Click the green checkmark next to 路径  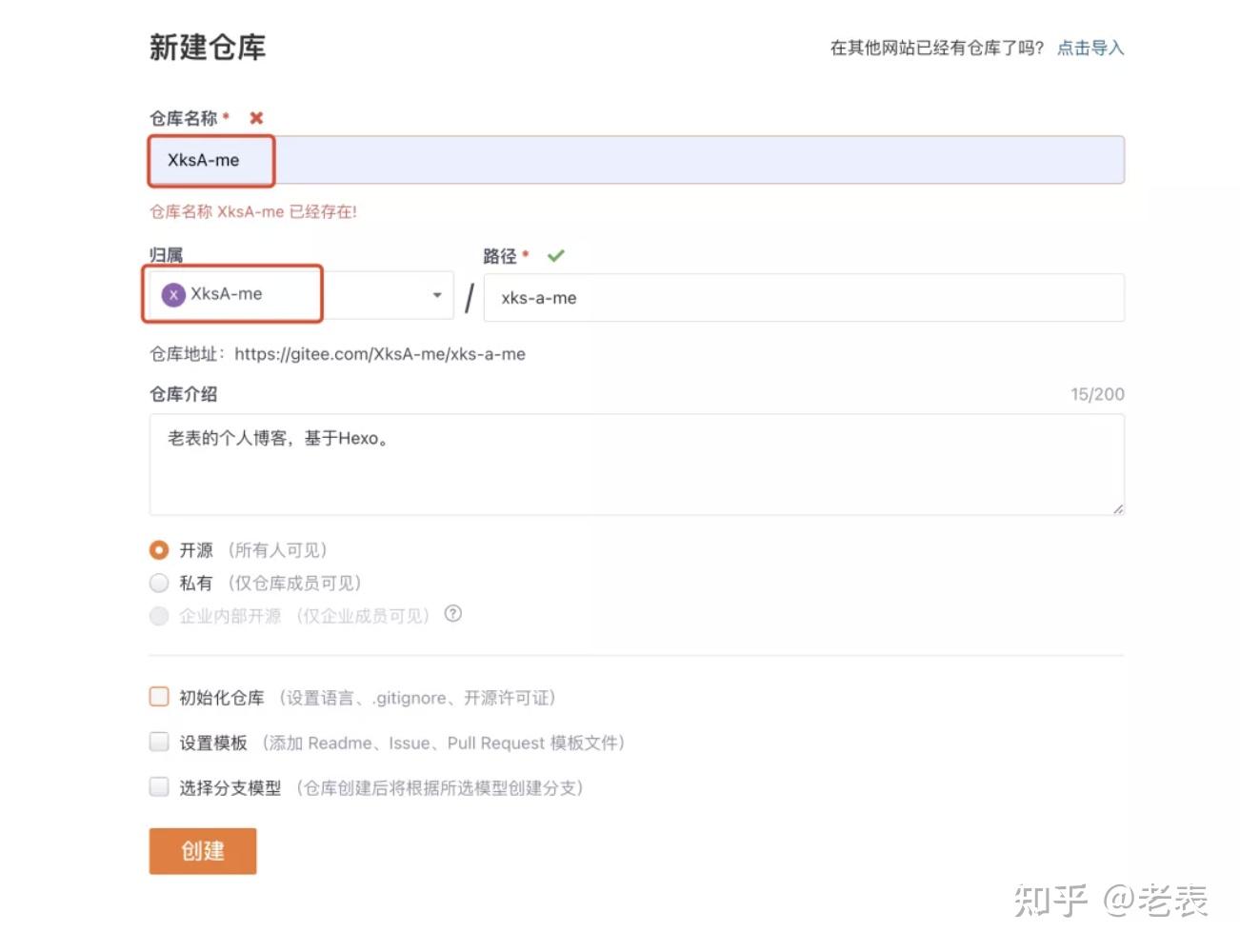tap(556, 255)
